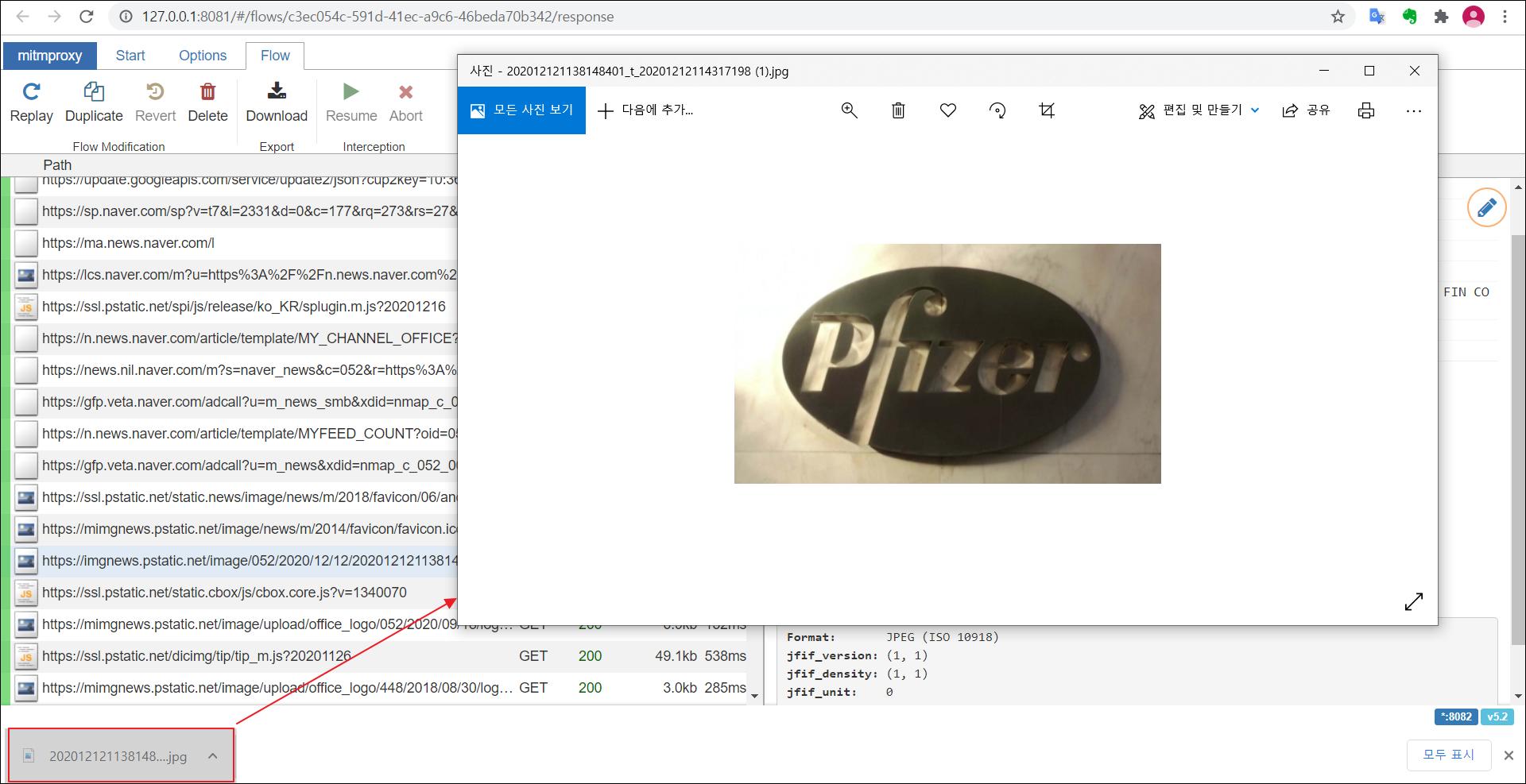Open the edit and create dropdown
The image size is (1526, 784).
(1199, 110)
